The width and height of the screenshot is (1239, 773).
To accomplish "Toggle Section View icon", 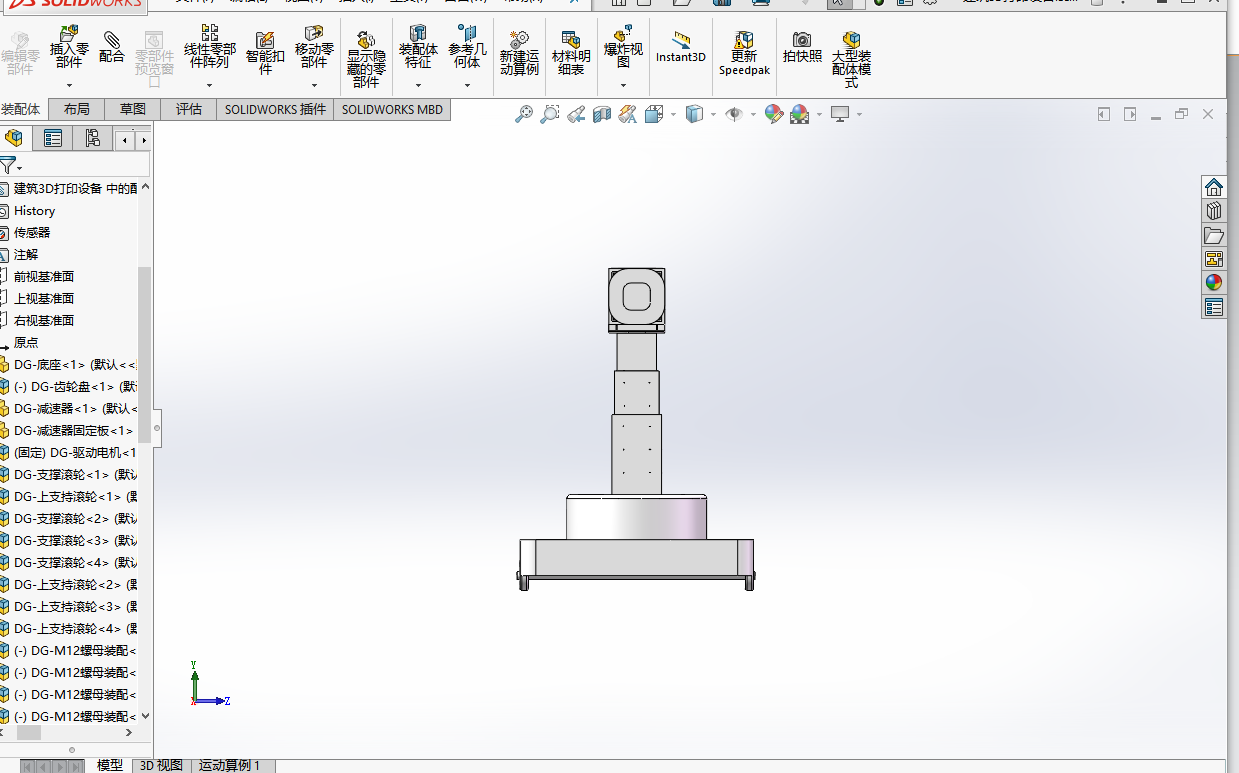I will click(601, 114).
